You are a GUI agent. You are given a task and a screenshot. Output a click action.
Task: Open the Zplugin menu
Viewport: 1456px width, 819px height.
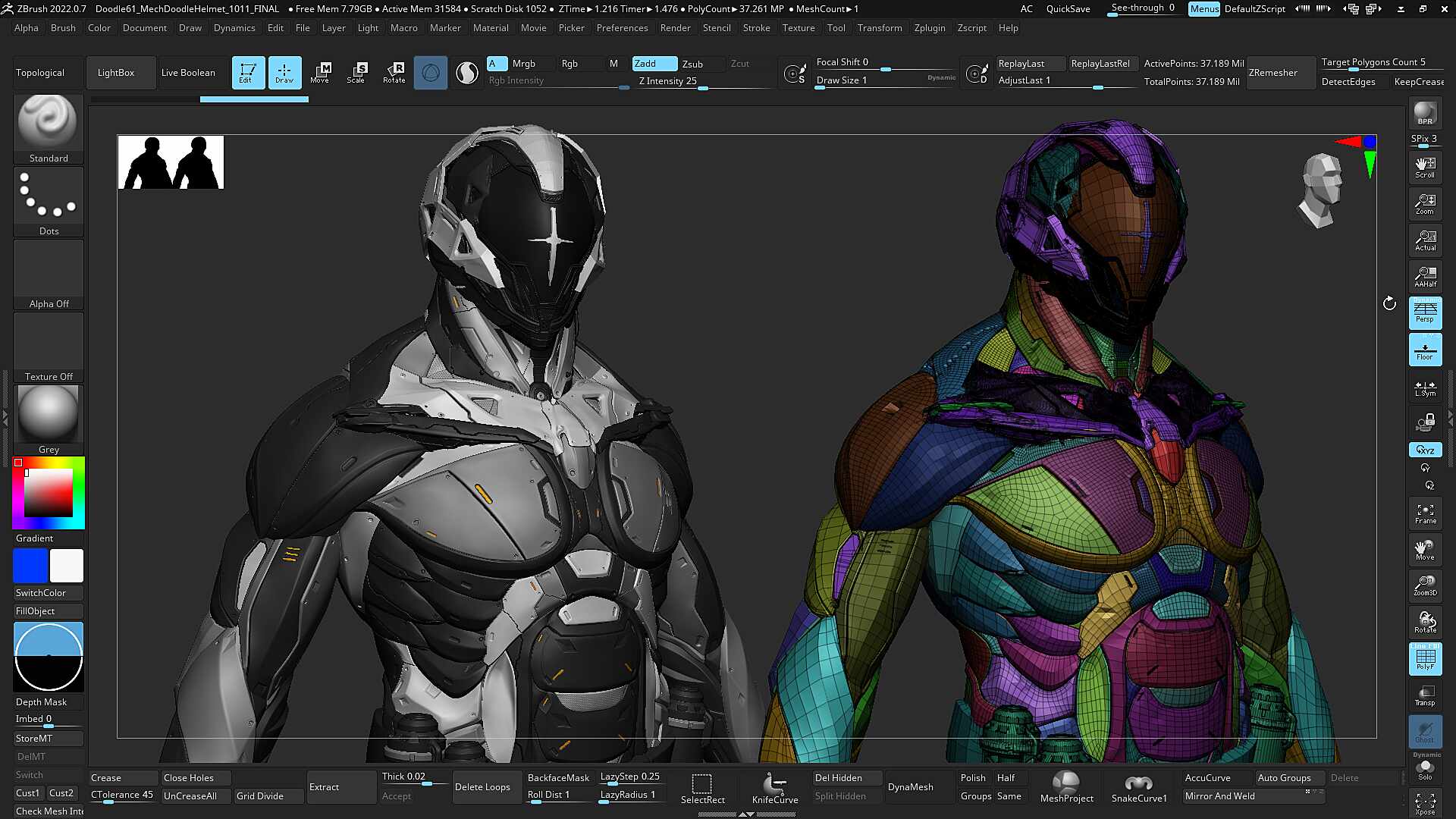pyautogui.click(x=929, y=28)
